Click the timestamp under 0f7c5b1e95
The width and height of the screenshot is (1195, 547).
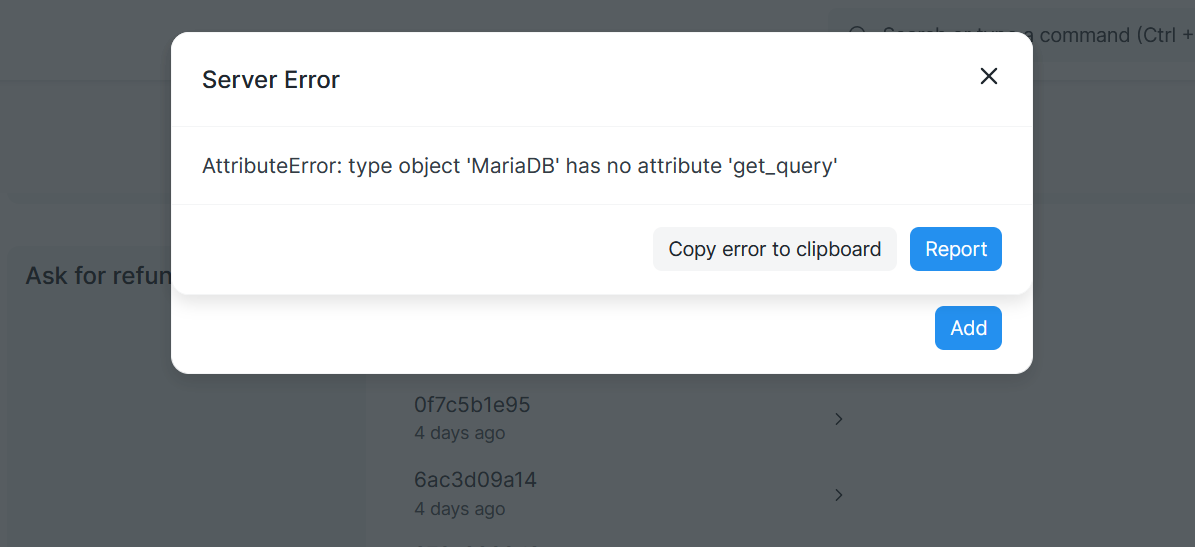pos(459,433)
